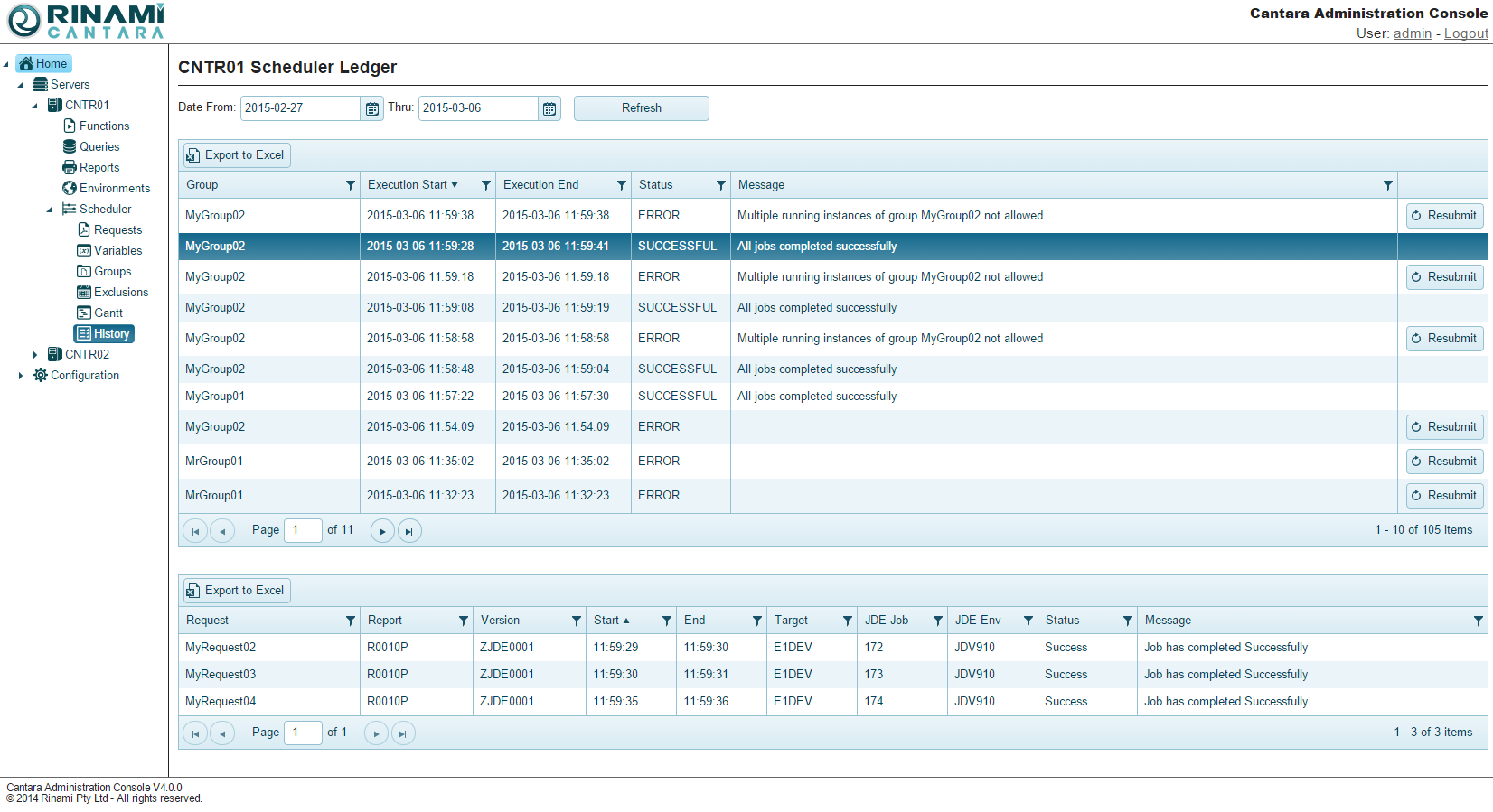Click the Status column filter icon
The height and width of the screenshot is (812, 1493).
(x=720, y=185)
